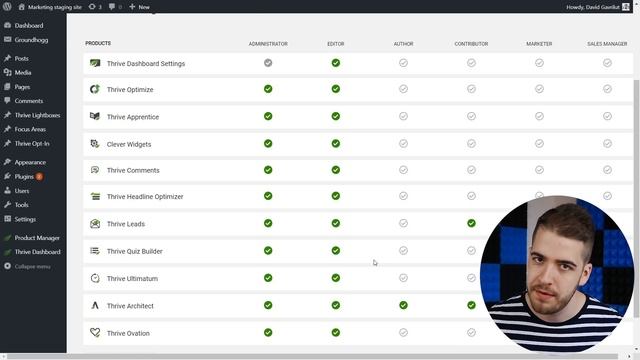Image resolution: width=640 pixels, height=360 pixels.
Task: Open the comments bubble in admin bar
Action: click(115, 7)
